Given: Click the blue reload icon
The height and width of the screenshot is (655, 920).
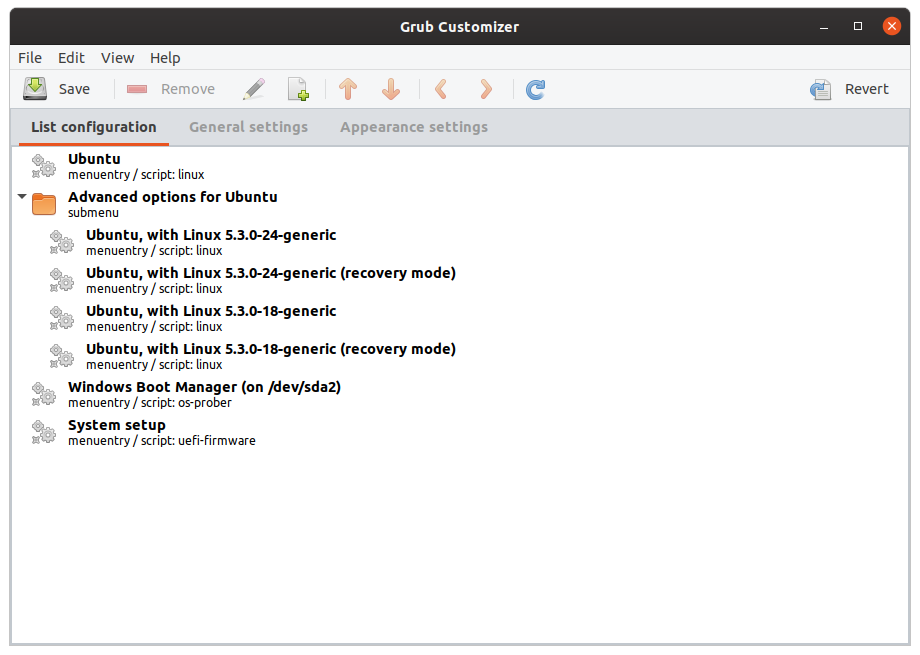Looking at the screenshot, I should click(x=535, y=89).
